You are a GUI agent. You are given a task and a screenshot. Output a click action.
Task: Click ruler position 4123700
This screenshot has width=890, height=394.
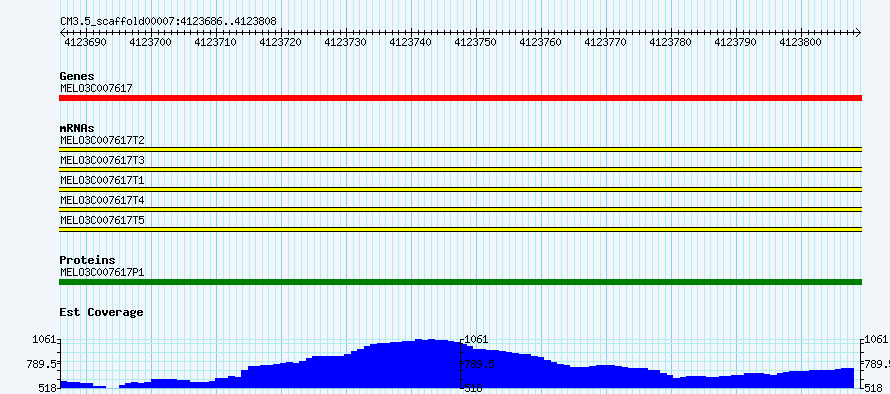click(151, 42)
